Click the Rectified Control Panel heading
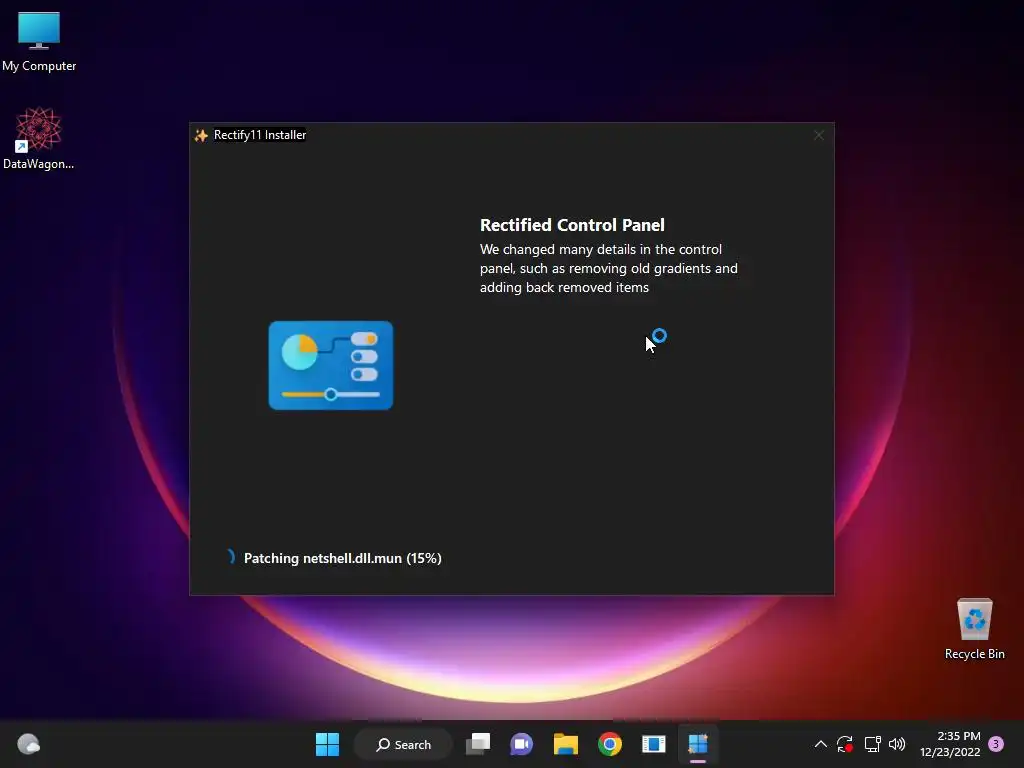Screen dimensions: 1024x768 pyautogui.click(x=572, y=225)
